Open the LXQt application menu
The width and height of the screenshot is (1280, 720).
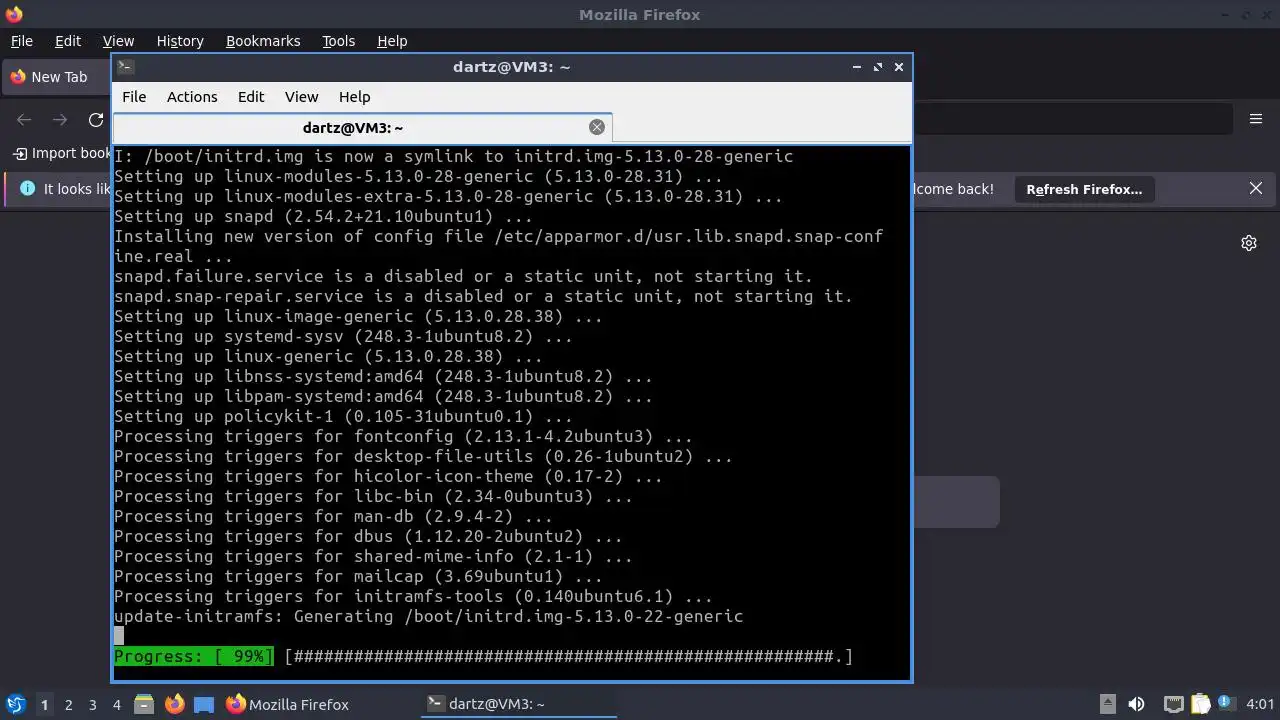[15, 704]
